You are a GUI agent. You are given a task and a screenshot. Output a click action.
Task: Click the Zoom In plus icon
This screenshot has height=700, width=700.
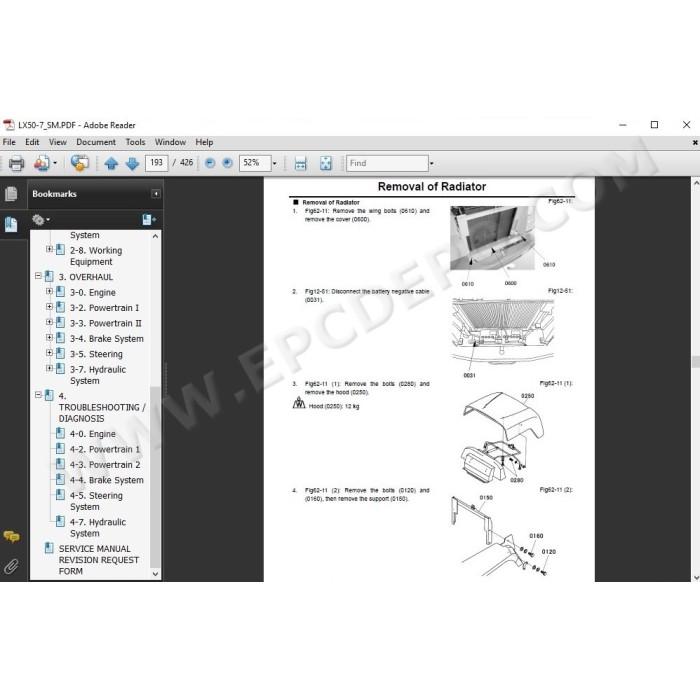227,163
